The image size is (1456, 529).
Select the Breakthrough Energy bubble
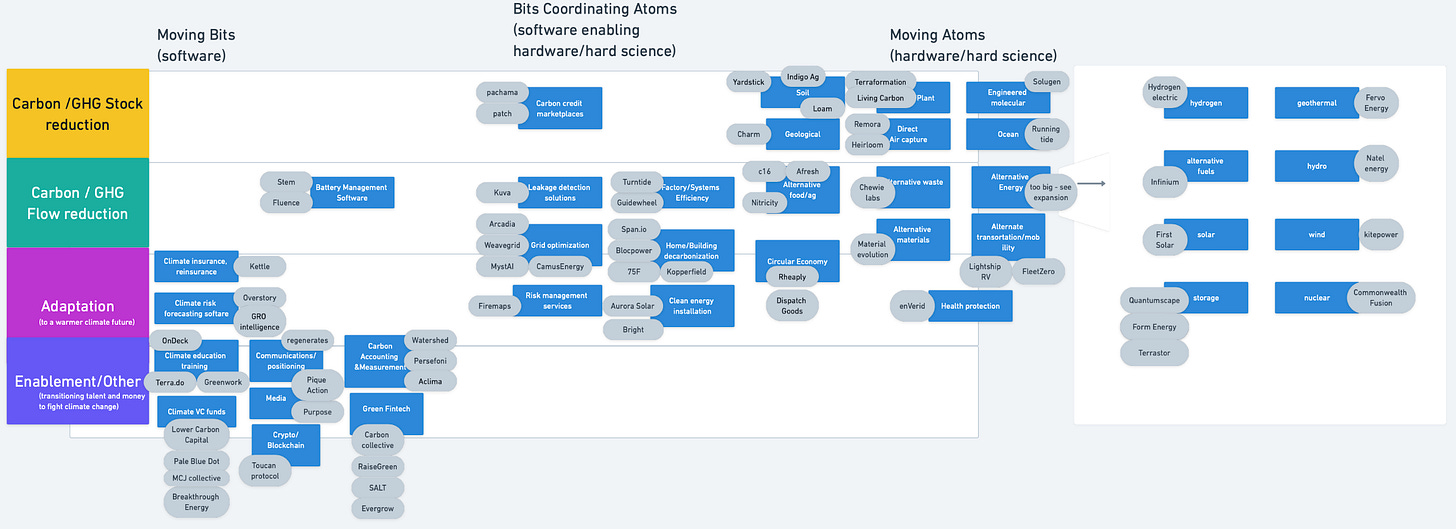(196, 501)
